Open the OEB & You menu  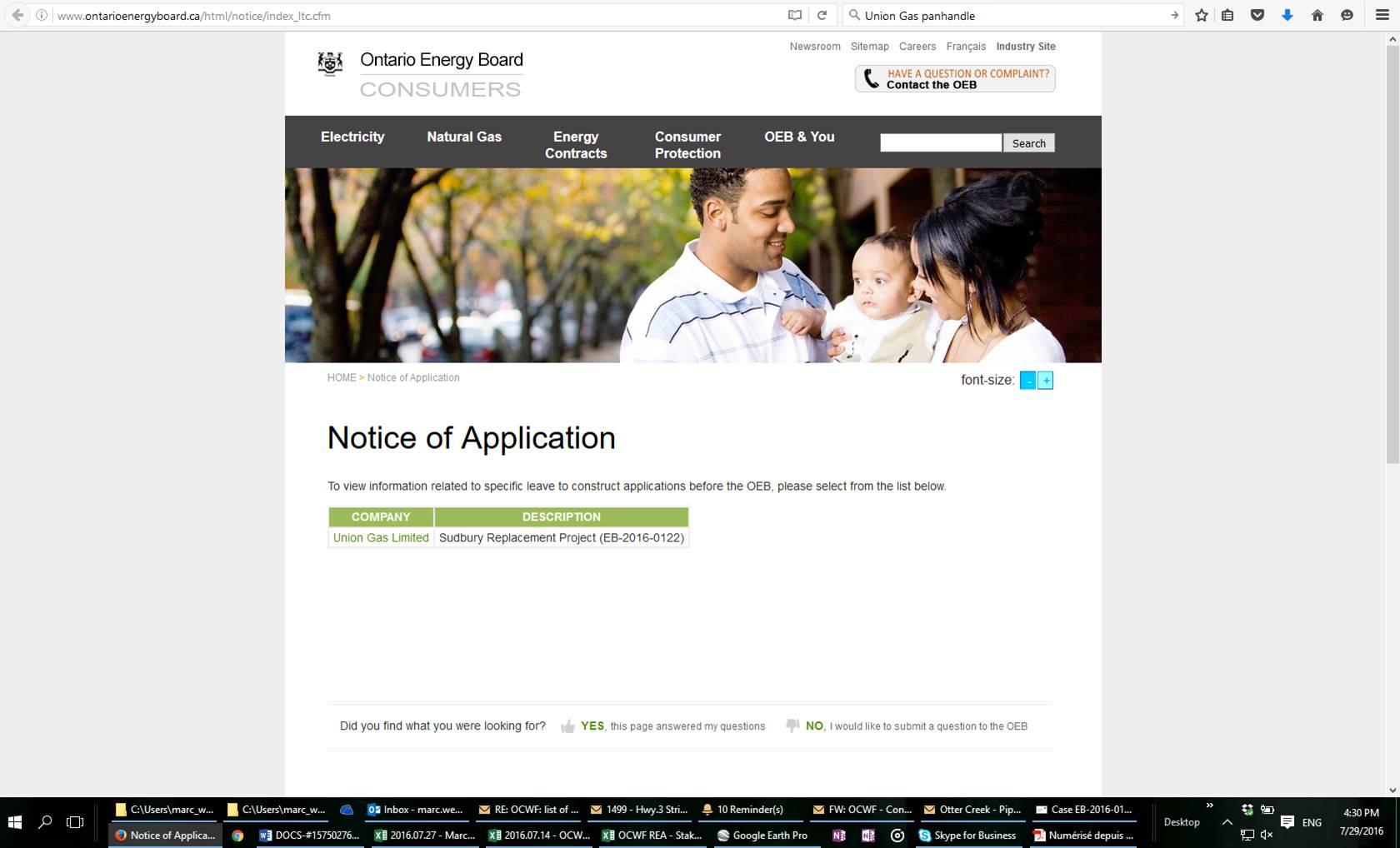[799, 137]
